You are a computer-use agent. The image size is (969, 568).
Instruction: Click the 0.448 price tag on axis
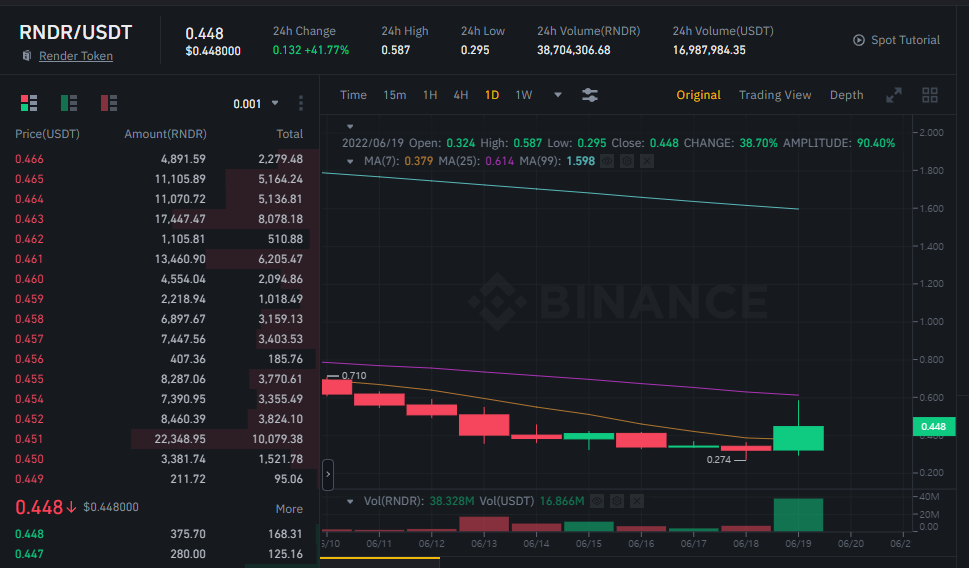point(933,426)
